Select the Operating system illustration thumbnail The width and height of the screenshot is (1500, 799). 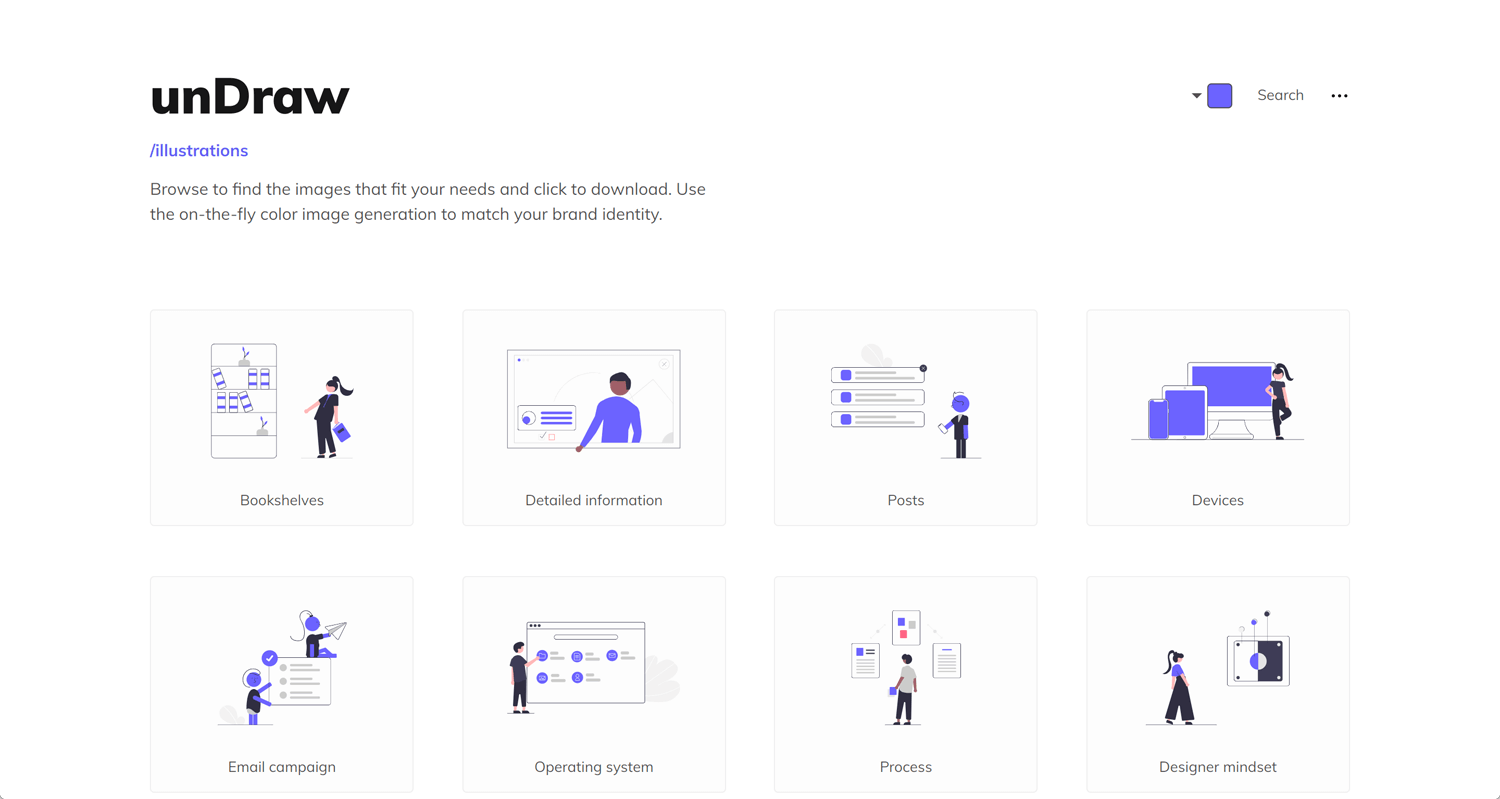tap(594, 668)
